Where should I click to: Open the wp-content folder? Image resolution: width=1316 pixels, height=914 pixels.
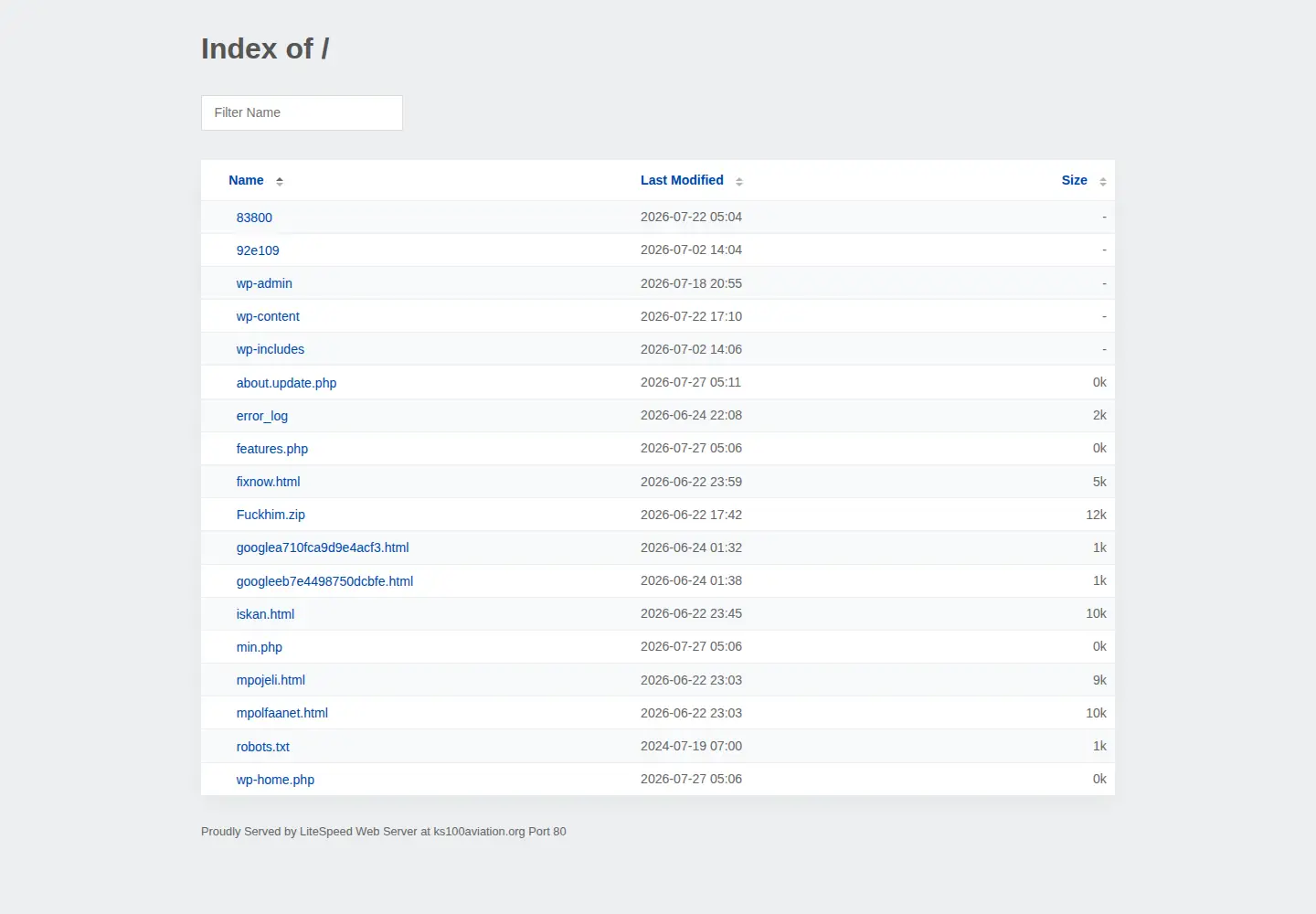pos(268,316)
